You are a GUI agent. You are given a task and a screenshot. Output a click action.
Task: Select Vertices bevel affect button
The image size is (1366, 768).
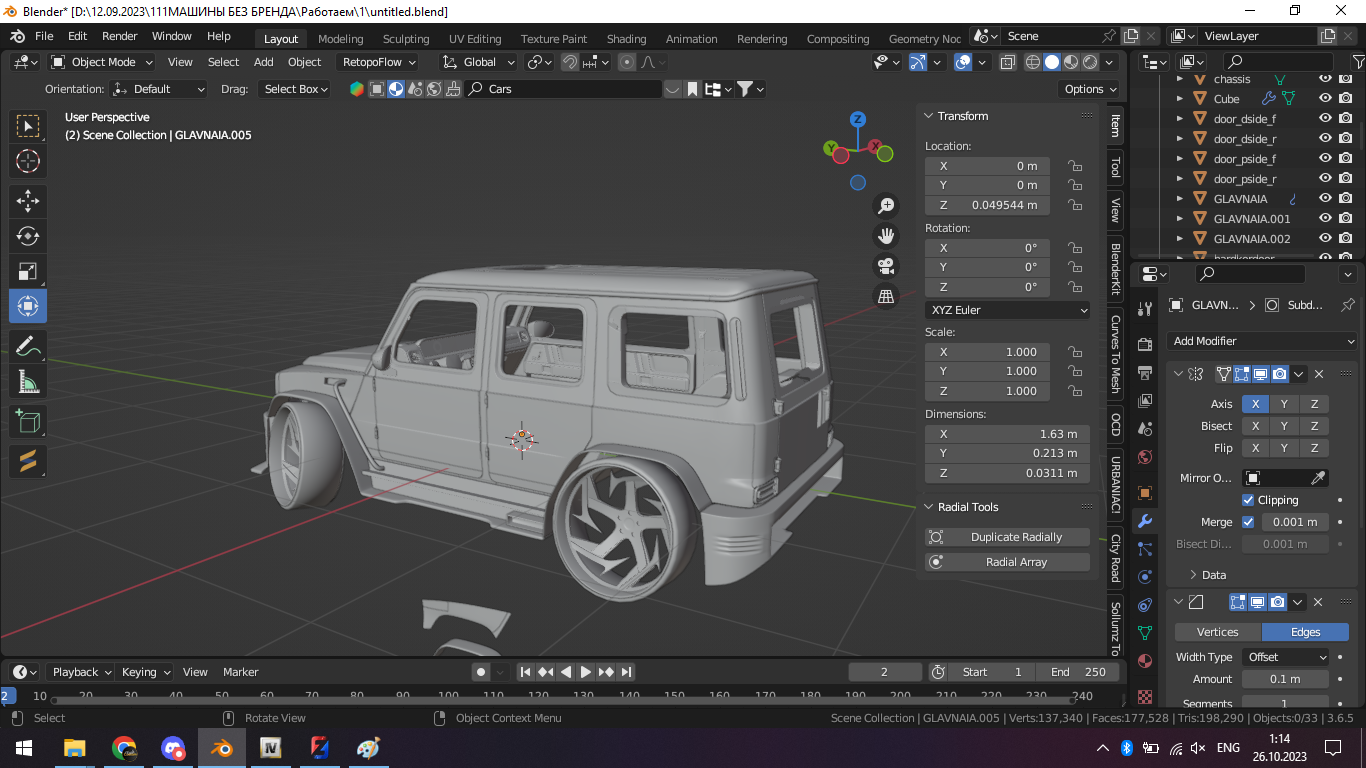(x=1218, y=632)
